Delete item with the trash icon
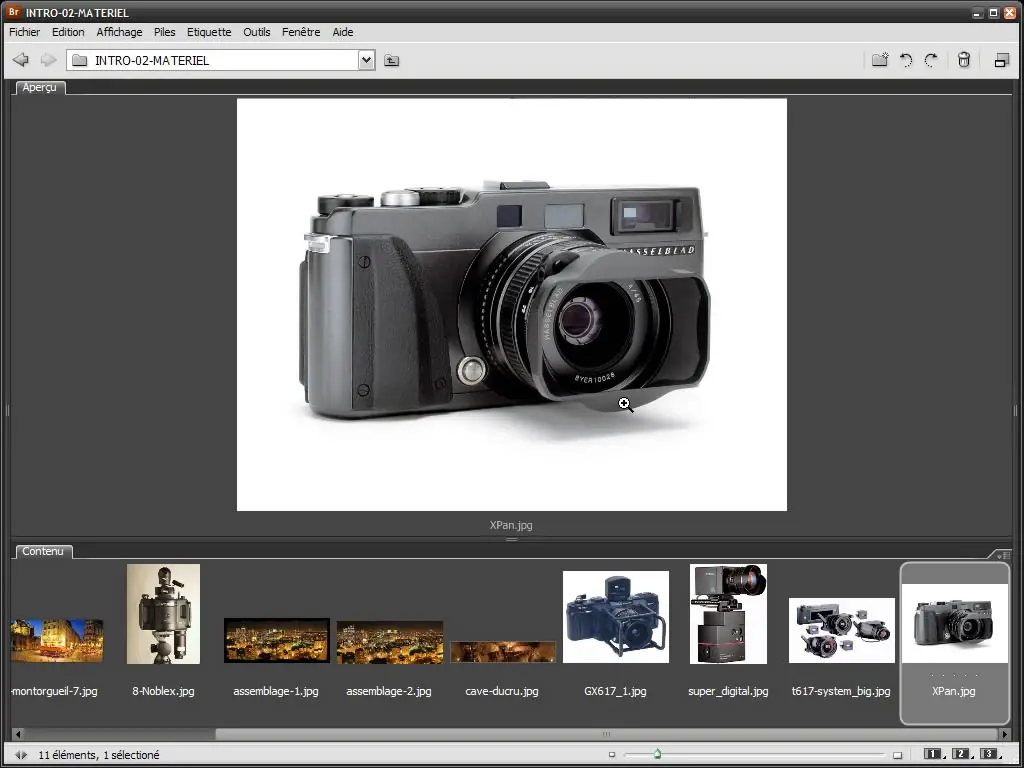The image size is (1024, 768). [963, 60]
